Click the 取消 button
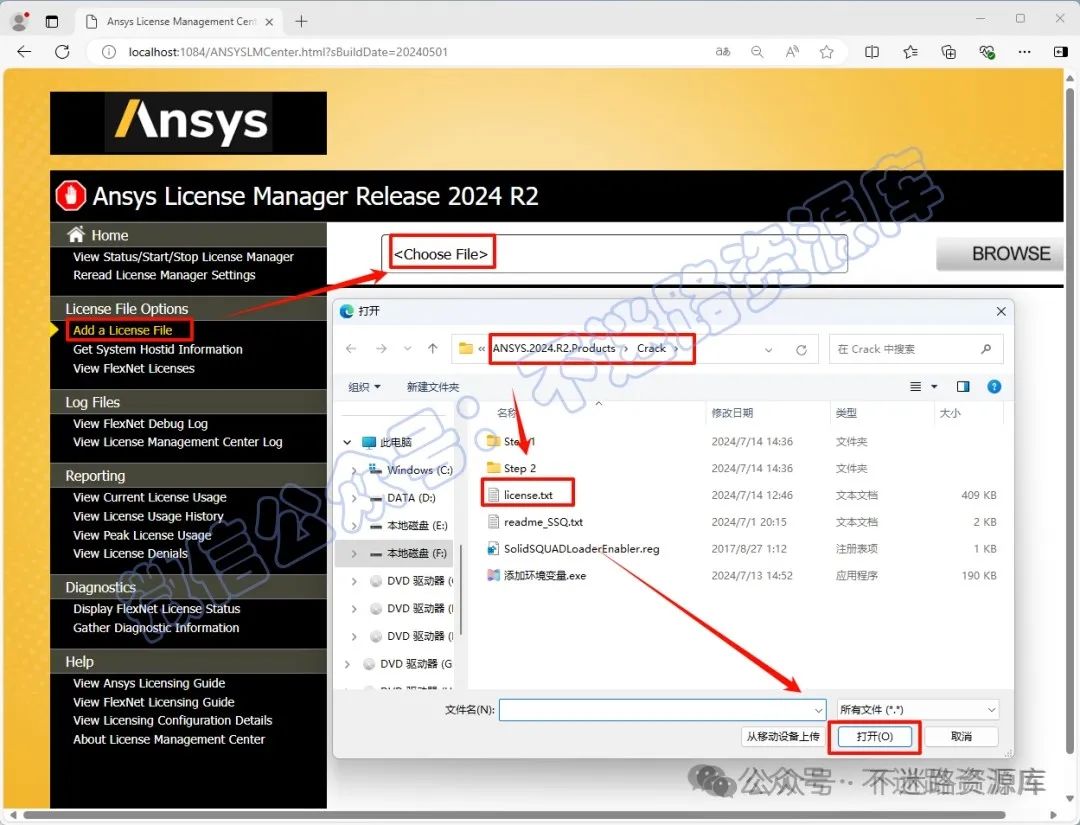The height and width of the screenshot is (825, 1080). [x=962, y=736]
